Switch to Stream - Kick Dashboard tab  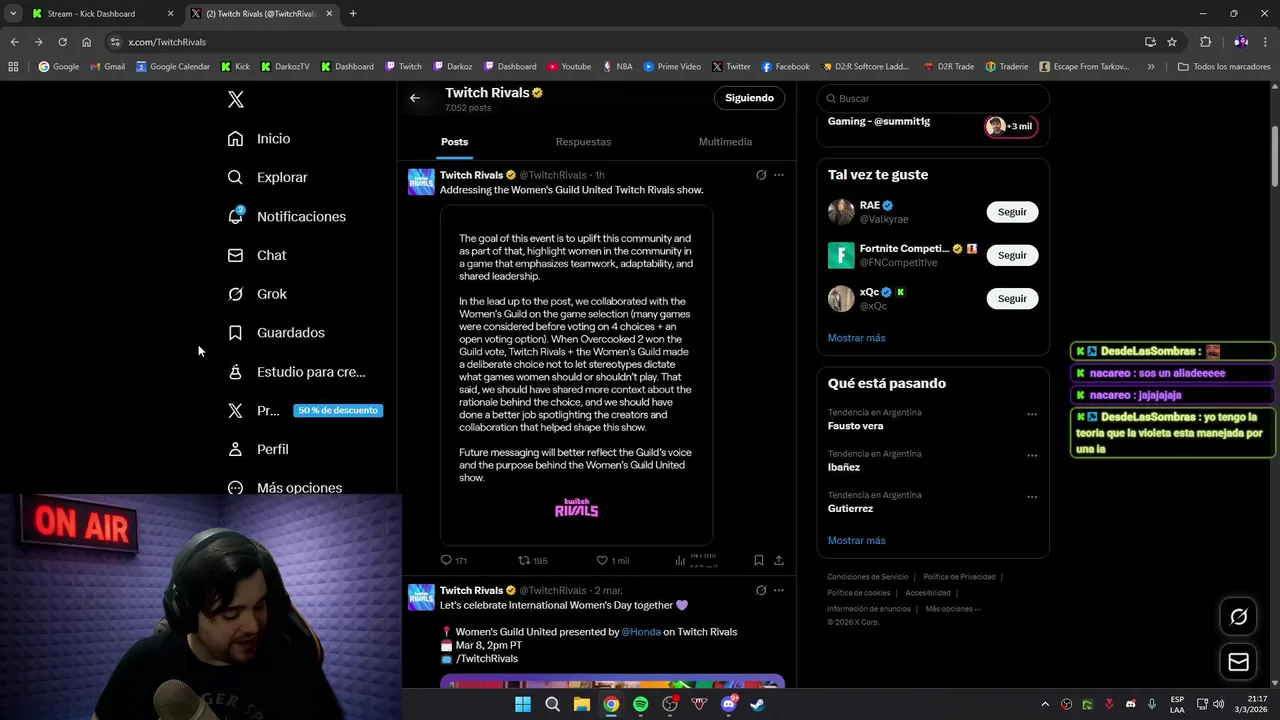click(102, 14)
